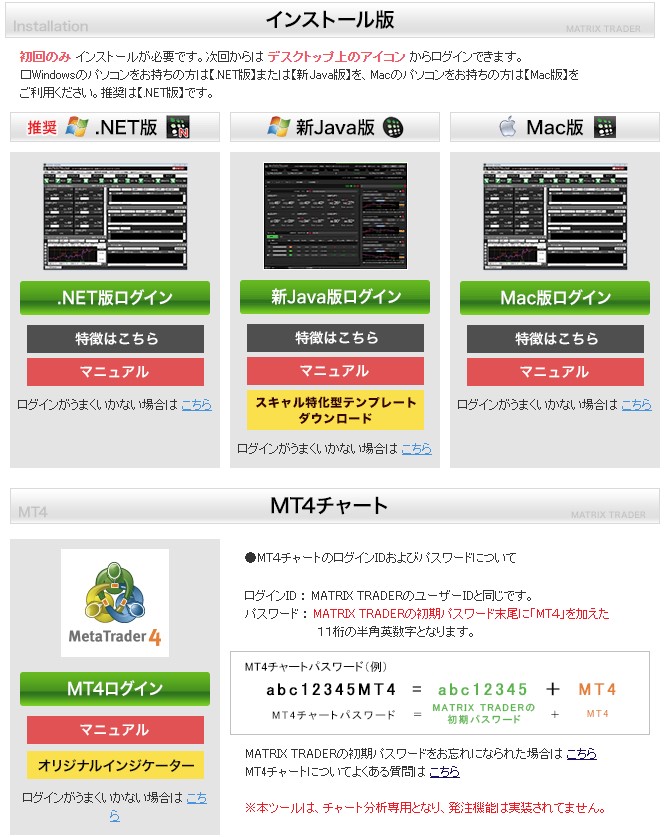Image resolution: width=664 pixels, height=837 pixels.
Task: Open the マニュアル button for 新Java版
Action: pyautogui.click(x=335, y=371)
